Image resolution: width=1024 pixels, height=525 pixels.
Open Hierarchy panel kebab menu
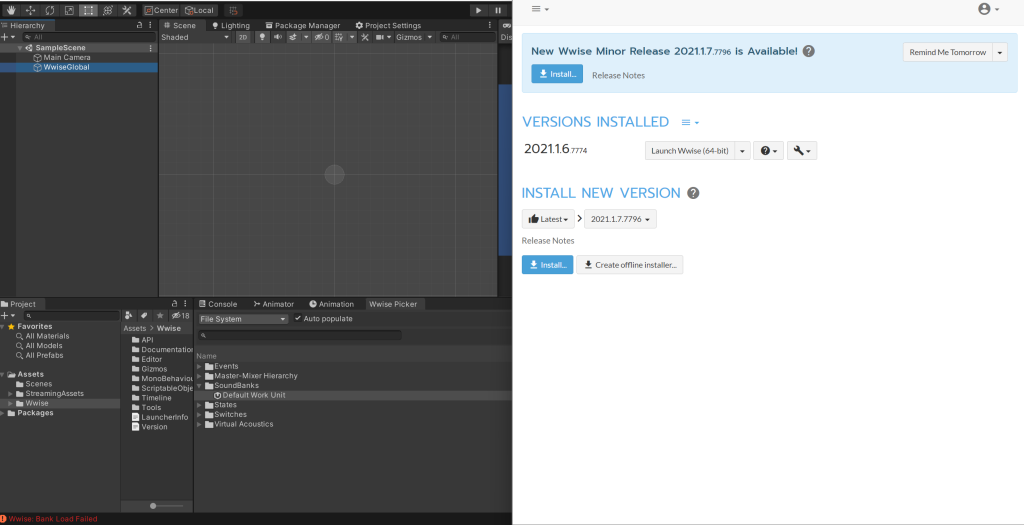pos(152,25)
